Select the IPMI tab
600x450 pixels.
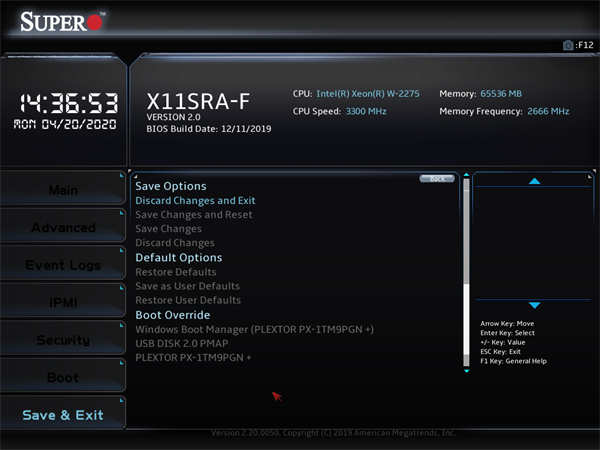tap(63, 302)
